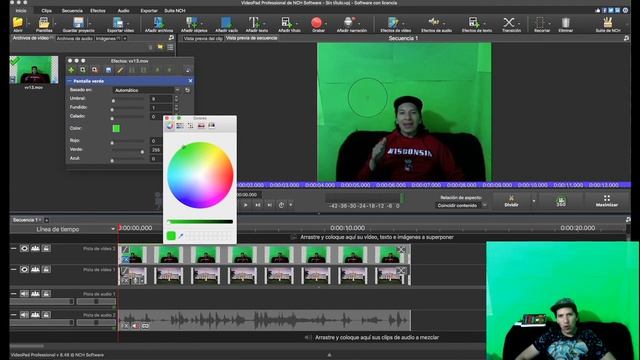Remove the Pantalla verde effect with its X button
Viewport: 640px width, 360px height.
[190, 81]
